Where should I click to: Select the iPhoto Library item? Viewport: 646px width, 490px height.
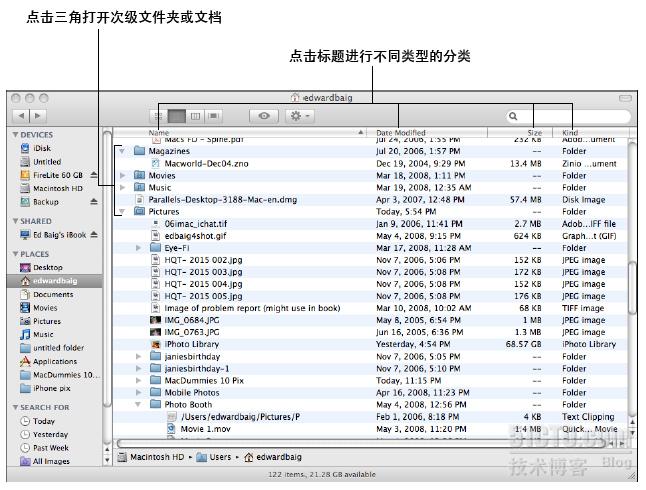pyautogui.click(x=191, y=344)
